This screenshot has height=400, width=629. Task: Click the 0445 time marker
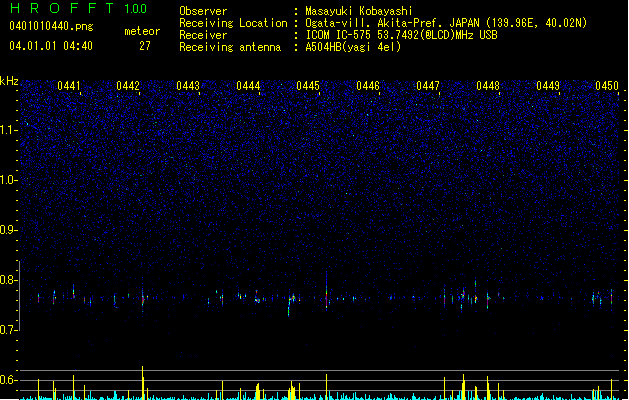pos(308,86)
